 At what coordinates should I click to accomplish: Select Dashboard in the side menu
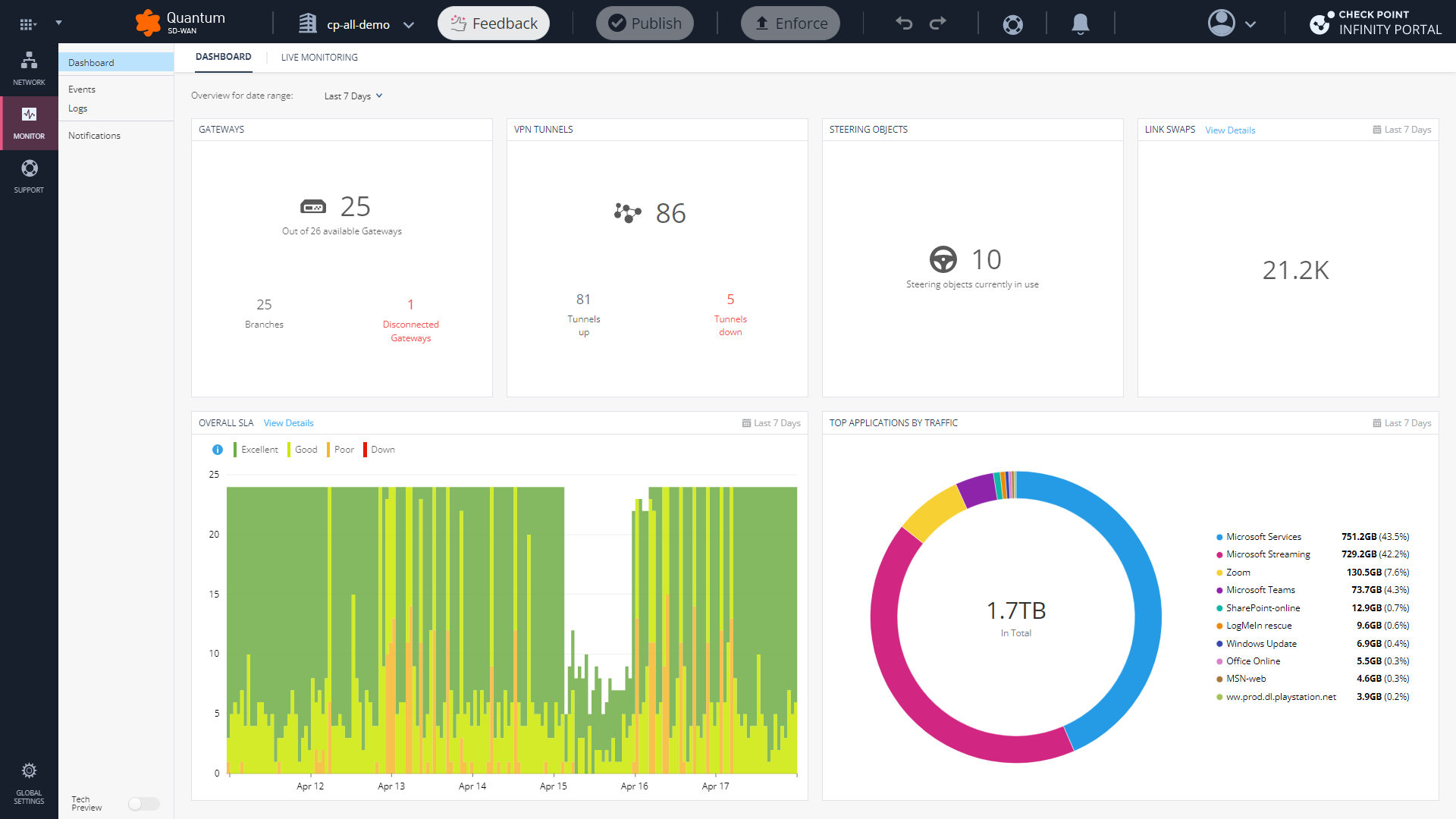(116, 62)
